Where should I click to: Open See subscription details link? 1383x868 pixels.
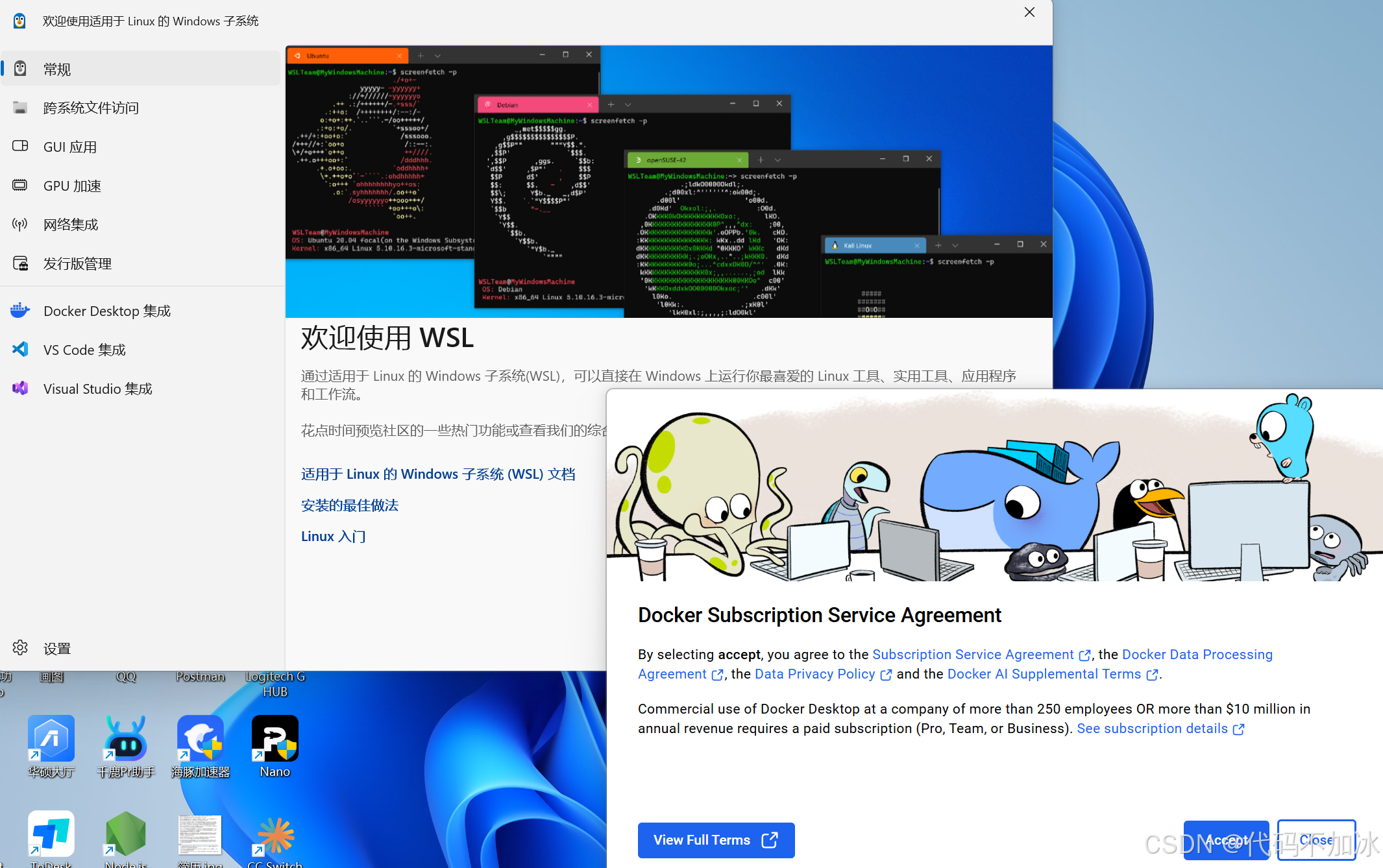click(1160, 729)
